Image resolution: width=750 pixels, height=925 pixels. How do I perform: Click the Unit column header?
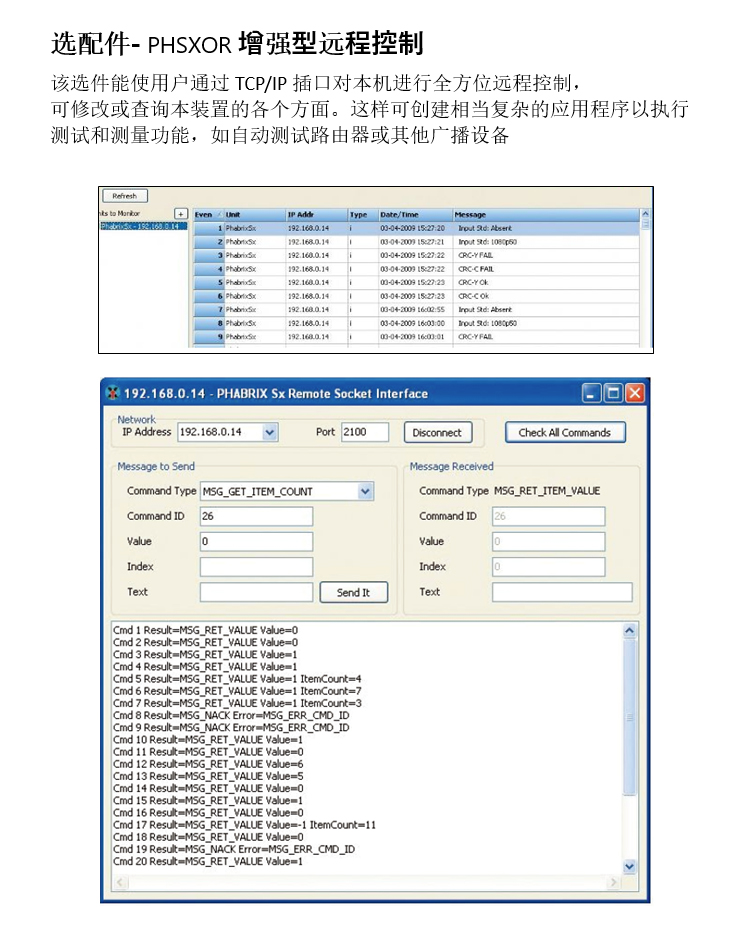(254, 215)
